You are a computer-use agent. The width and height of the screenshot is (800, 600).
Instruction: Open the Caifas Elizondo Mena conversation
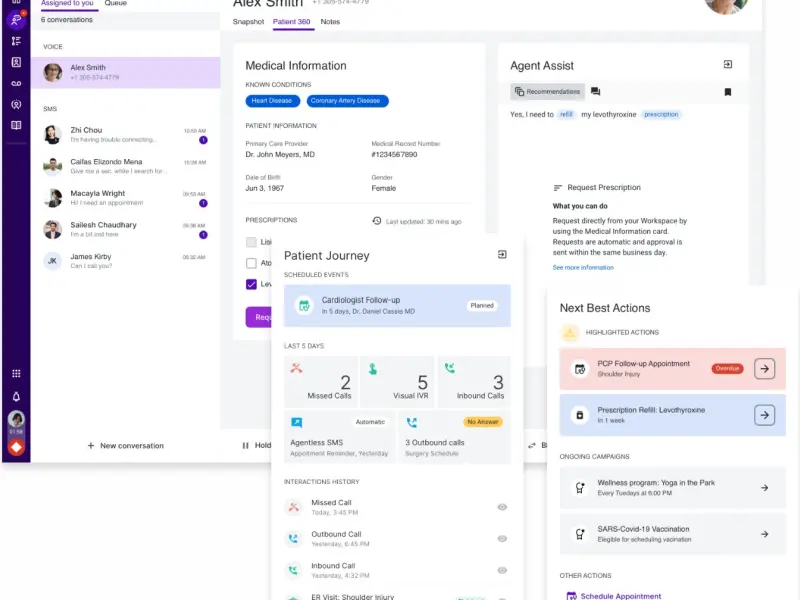click(126, 166)
